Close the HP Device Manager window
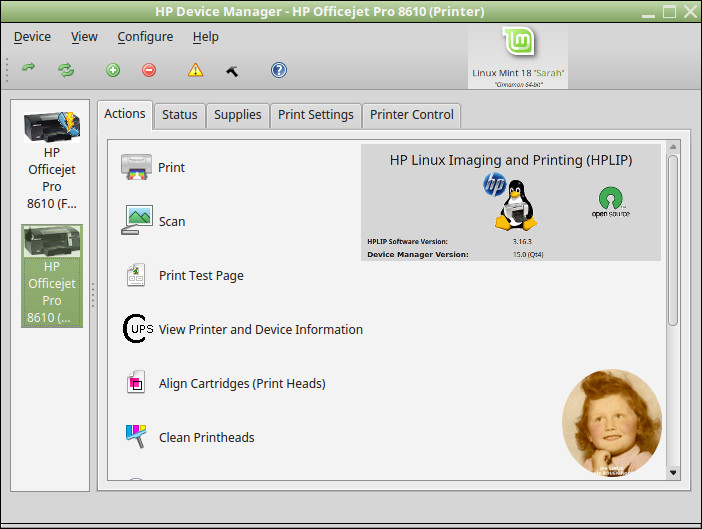 click(x=690, y=12)
